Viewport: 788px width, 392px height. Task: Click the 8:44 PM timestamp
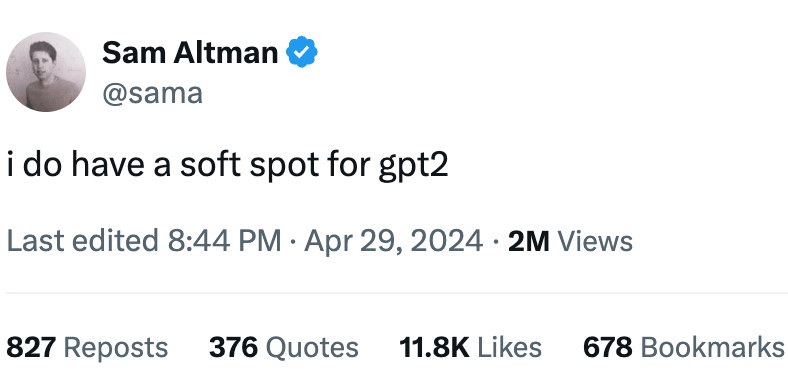pyautogui.click(x=225, y=240)
